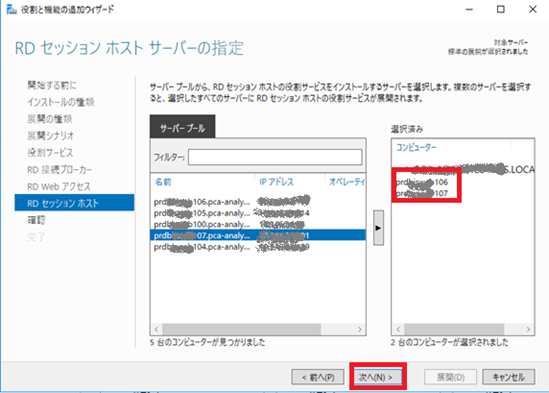Go back with the 前へ(P) button
The width and height of the screenshot is (549, 393).
click(318, 377)
